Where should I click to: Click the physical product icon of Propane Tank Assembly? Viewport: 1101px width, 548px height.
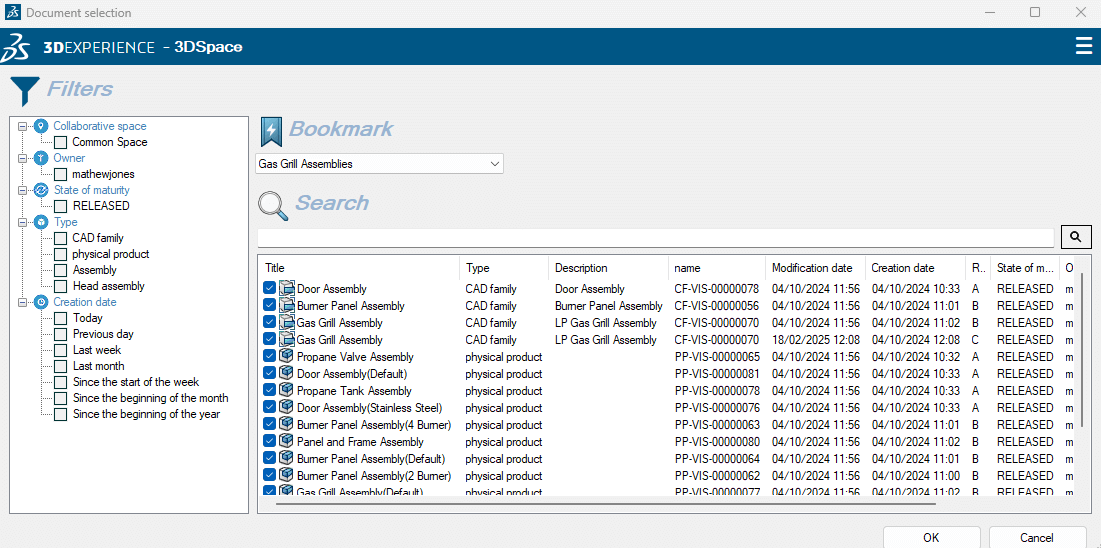(286, 390)
